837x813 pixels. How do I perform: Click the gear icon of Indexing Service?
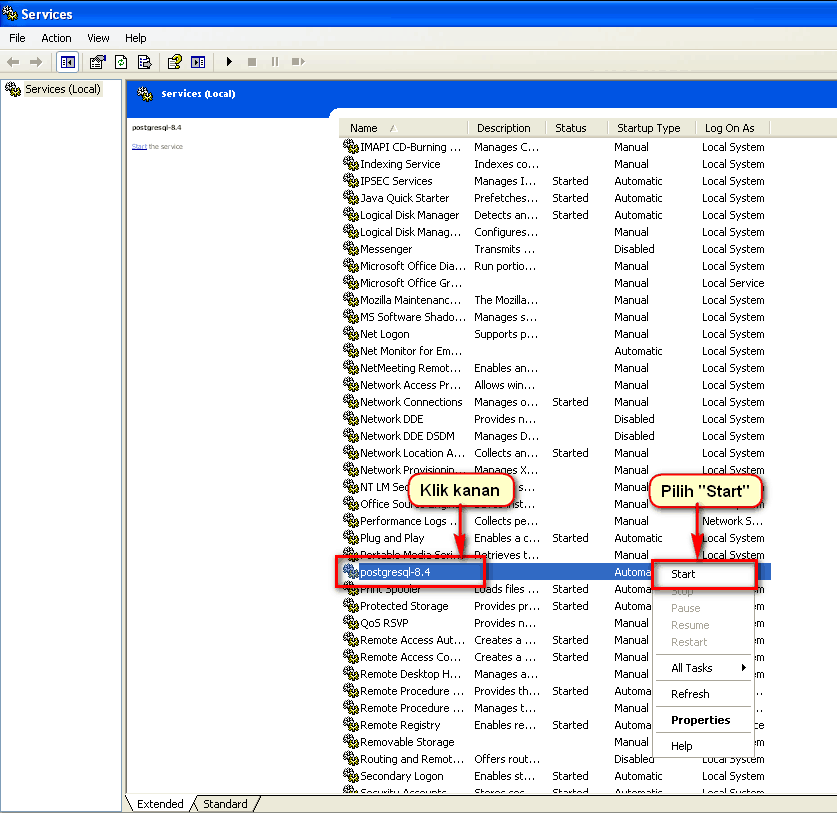(350, 163)
